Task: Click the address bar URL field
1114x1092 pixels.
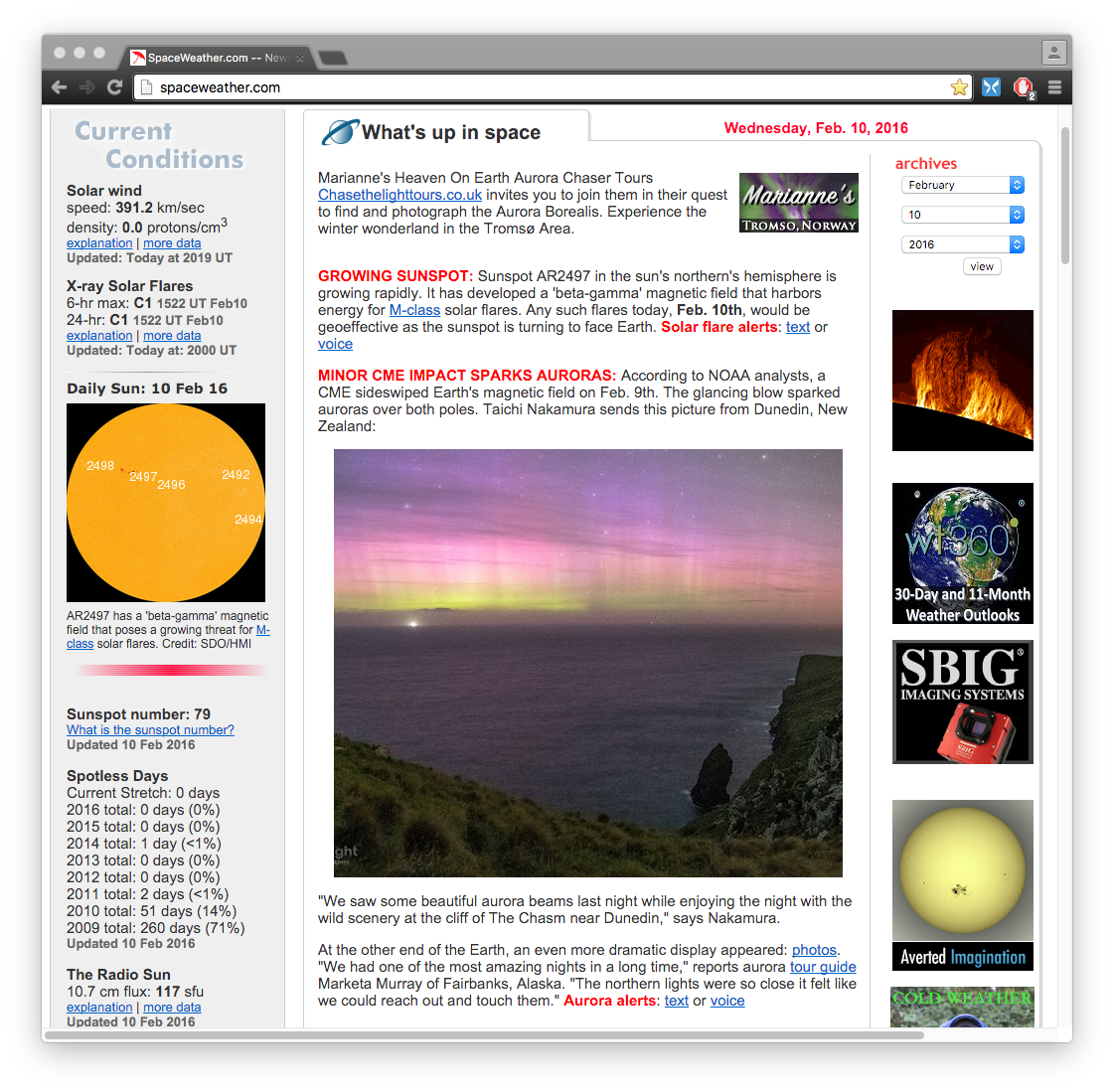Action: pos(547,87)
